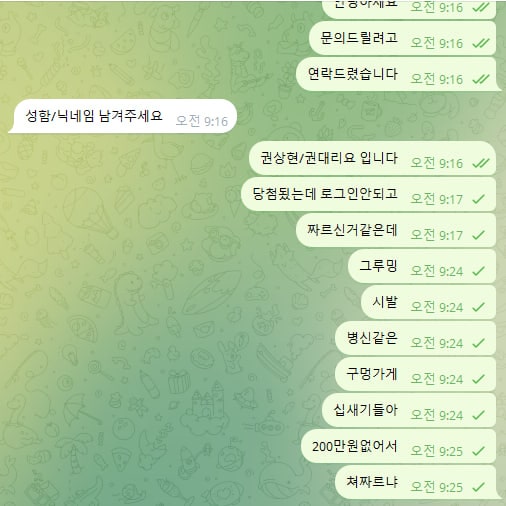Select the 200만원없어서 message bubble
Screen dimensions: 506x506
tap(398, 446)
